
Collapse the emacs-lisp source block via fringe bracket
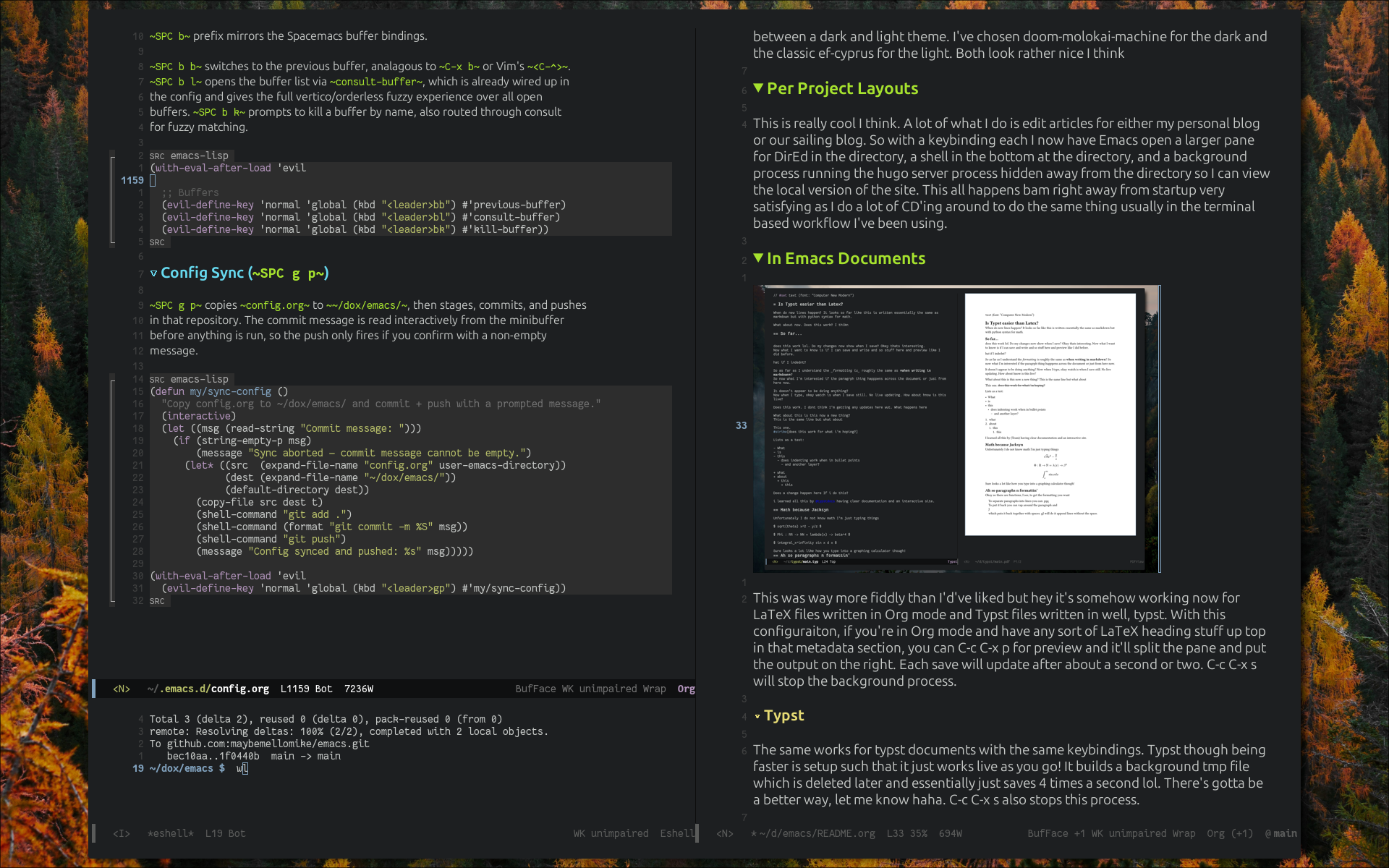point(112,199)
